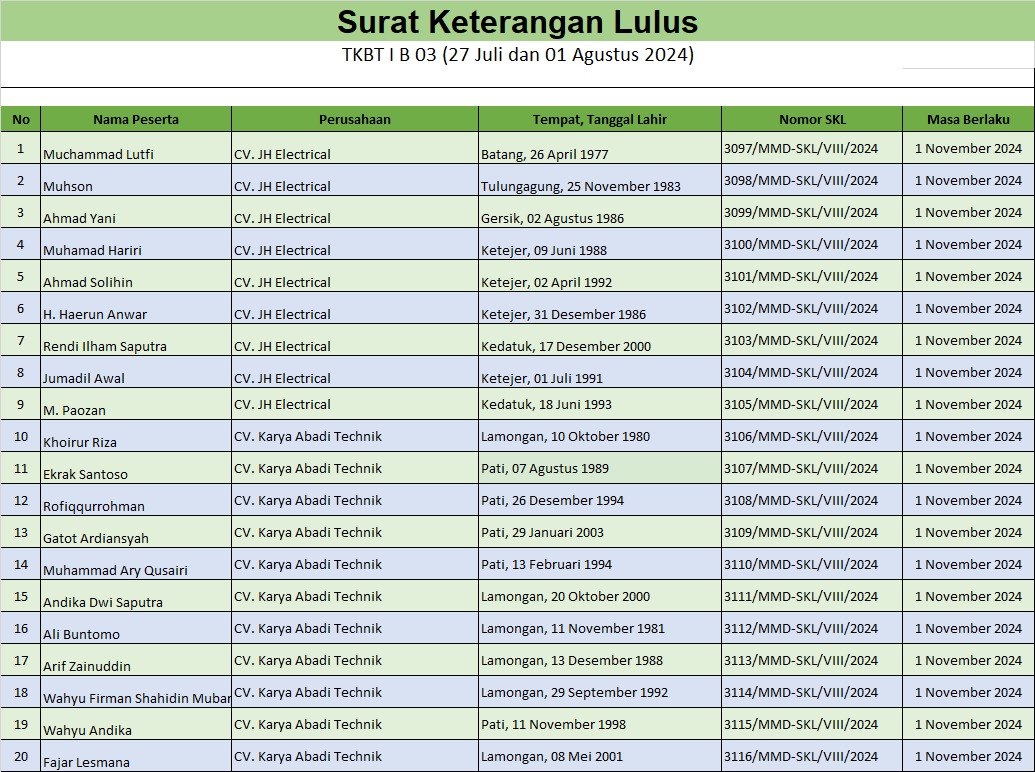Image resolution: width=1035 pixels, height=772 pixels.
Task: Click the 'Masa Berlaku' column header
Action: pyautogui.click(x=968, y=119)
